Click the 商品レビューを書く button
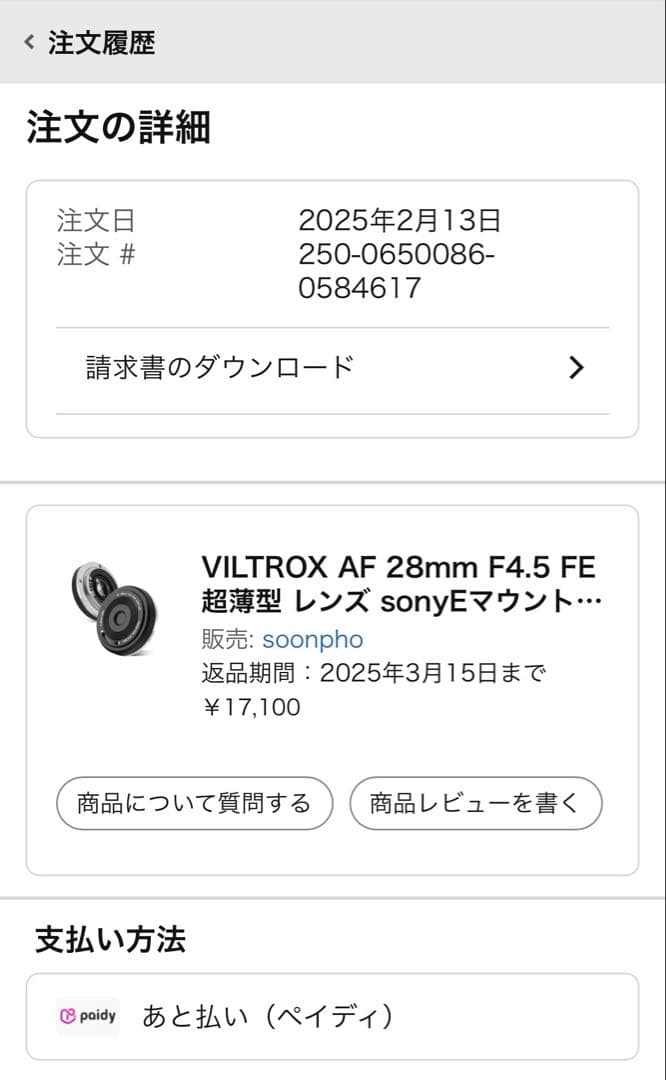 point(475,802)
